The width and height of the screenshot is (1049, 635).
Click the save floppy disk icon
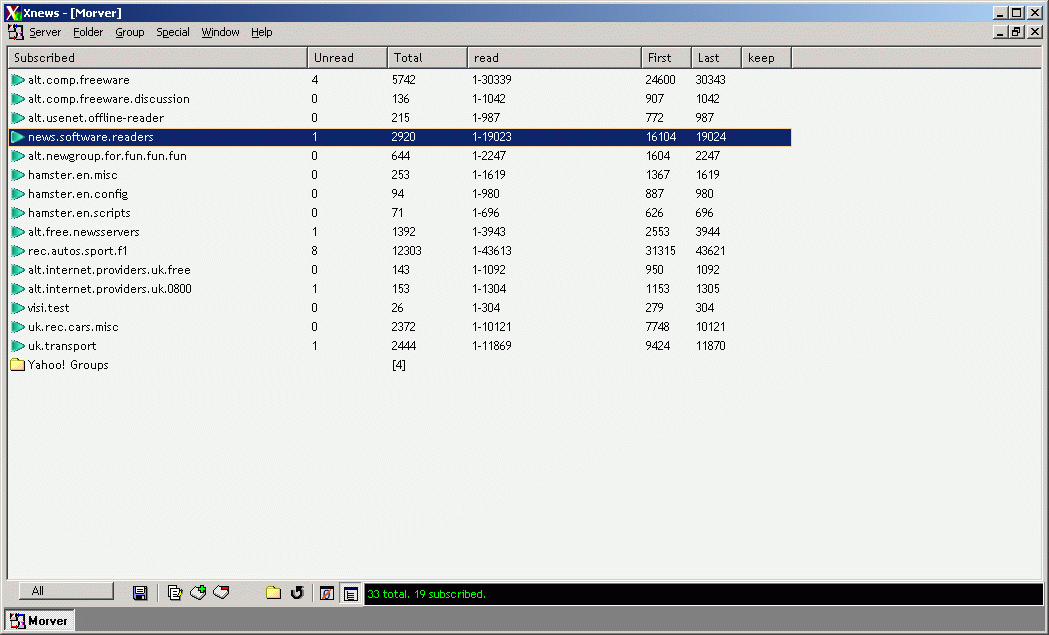(140, 593)
